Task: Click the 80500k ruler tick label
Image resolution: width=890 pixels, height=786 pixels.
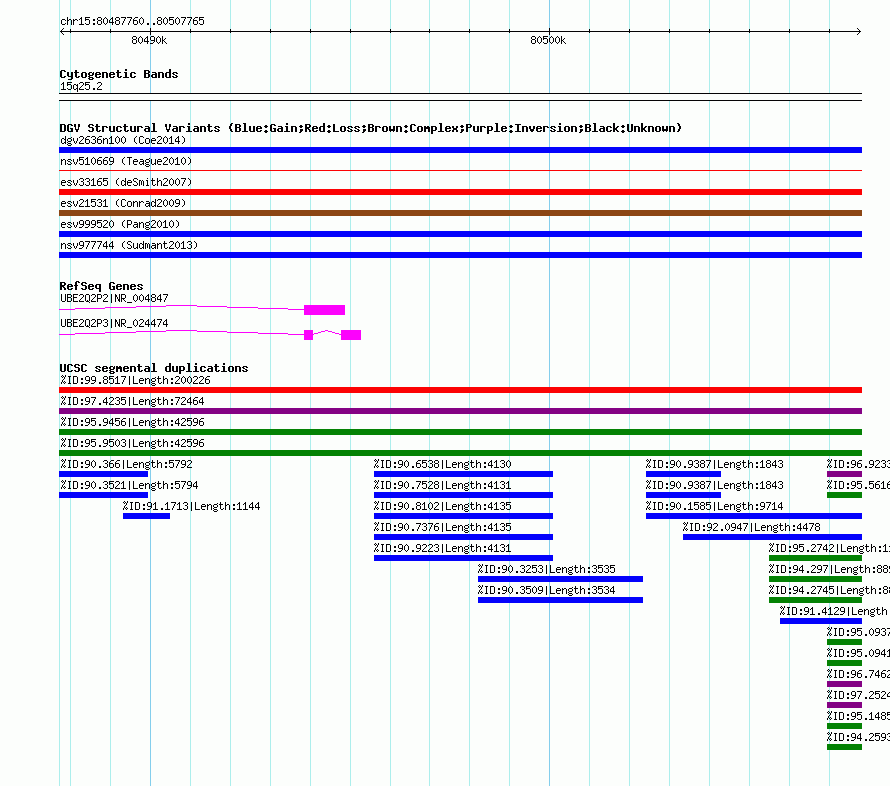Action: [x=548, y=40]
